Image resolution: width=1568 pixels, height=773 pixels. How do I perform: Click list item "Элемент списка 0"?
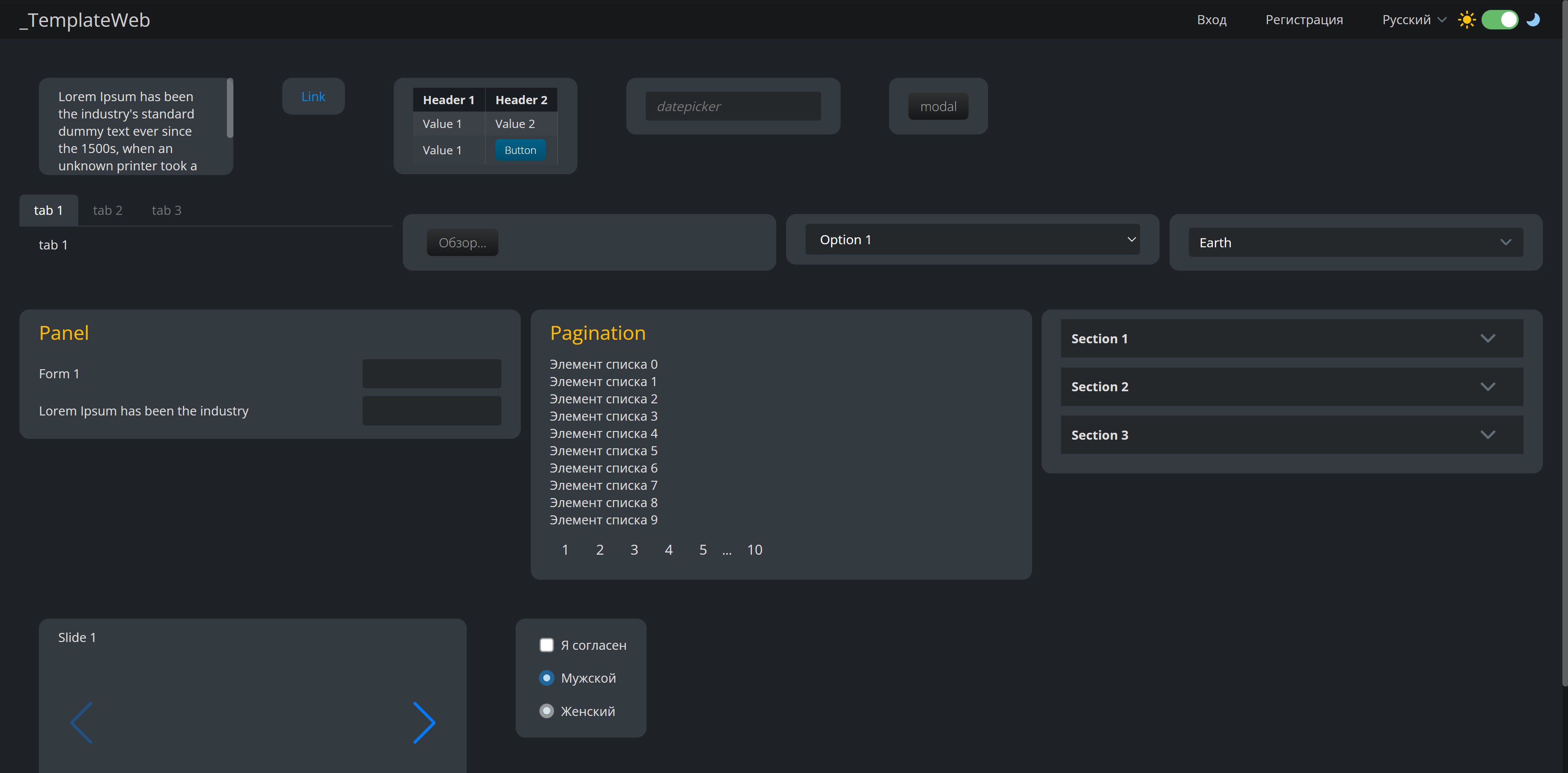tap(603, 364)
